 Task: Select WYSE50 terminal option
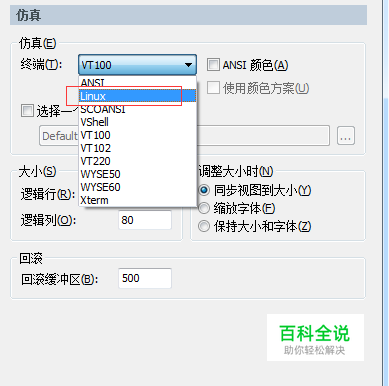(137, 174)
